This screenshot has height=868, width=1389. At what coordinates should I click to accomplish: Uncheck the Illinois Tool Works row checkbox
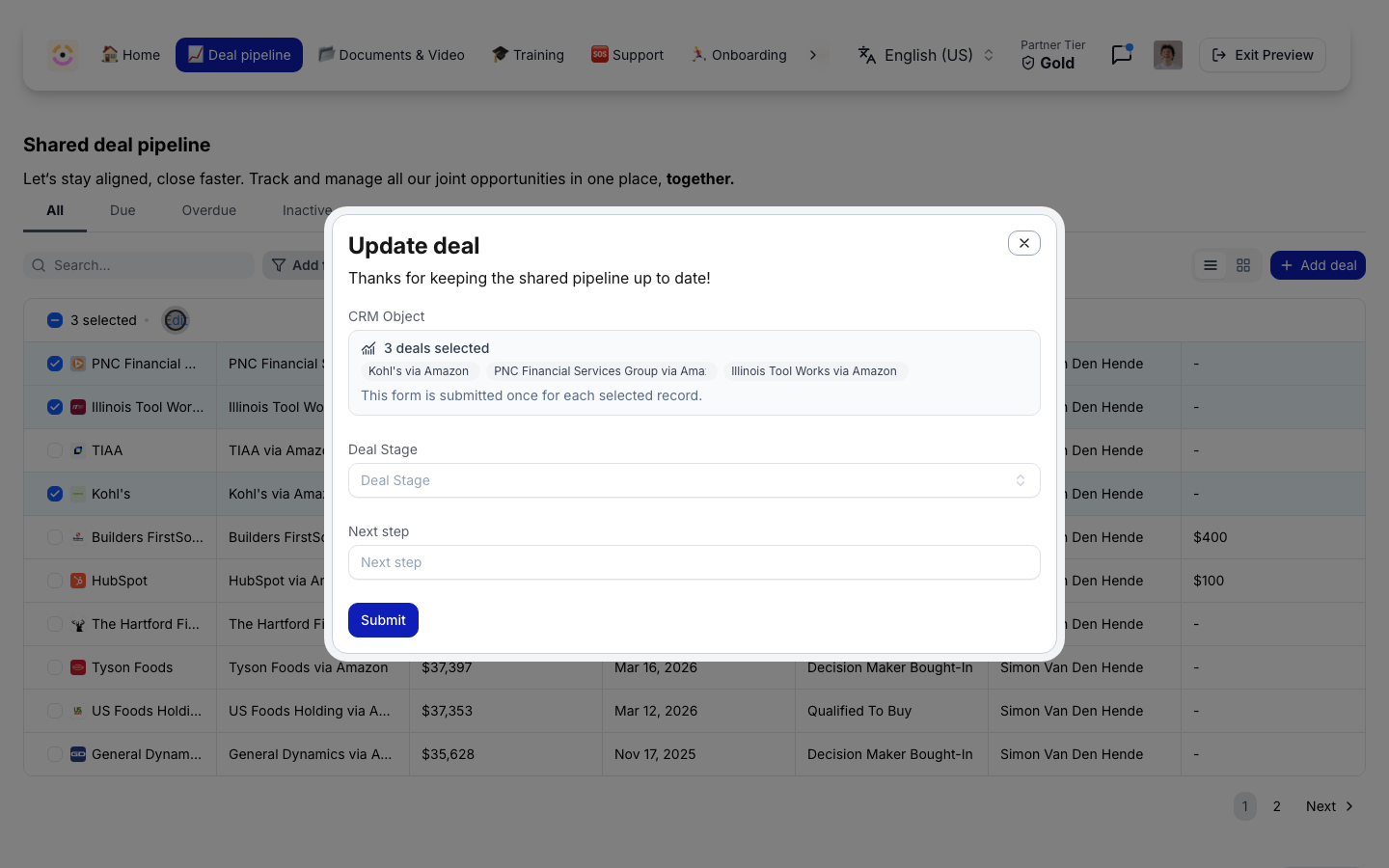click(55, 407)
